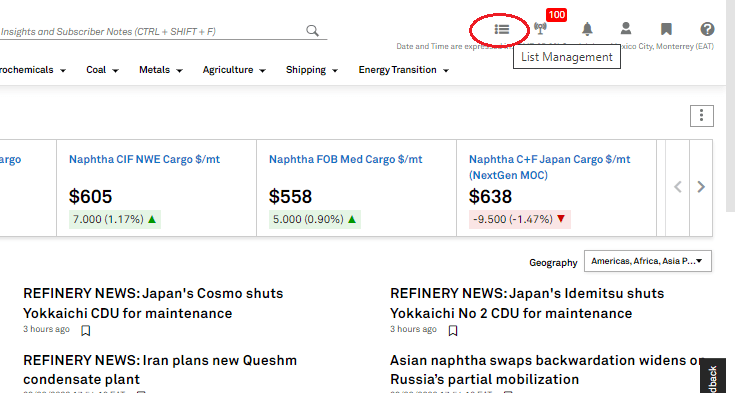The height and width of the screenshot is (393, 735).
Task: Expand the Metals menu
Action: (x=161, y=70)
